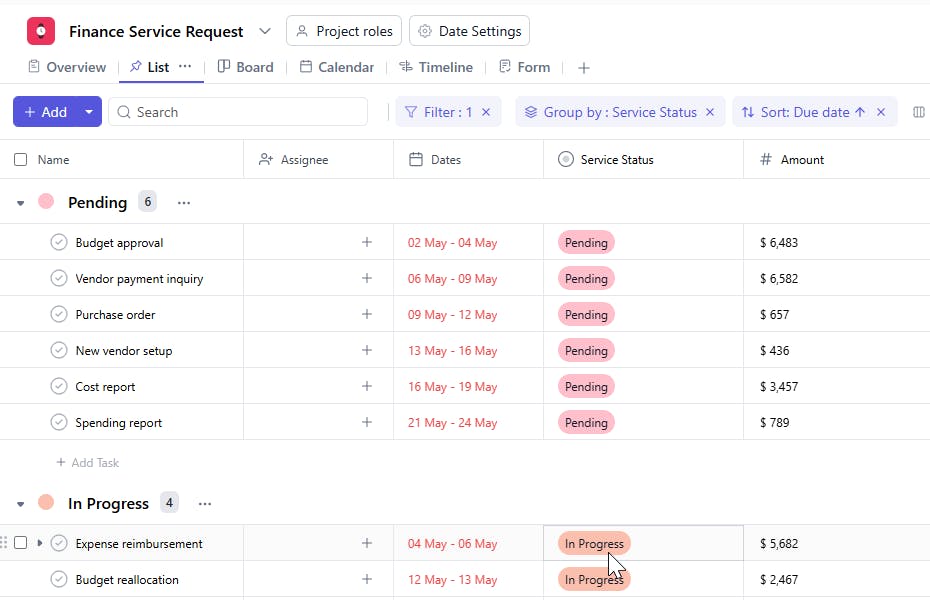Clear the Group by Service Status chip
The image size is (930, 600).
pyautogui.click(x=710, y=112)
